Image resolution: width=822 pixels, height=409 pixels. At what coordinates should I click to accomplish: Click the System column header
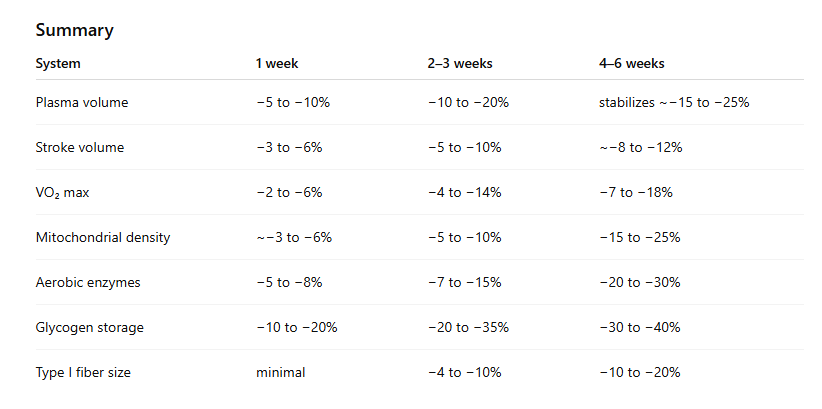click(58, 63)
